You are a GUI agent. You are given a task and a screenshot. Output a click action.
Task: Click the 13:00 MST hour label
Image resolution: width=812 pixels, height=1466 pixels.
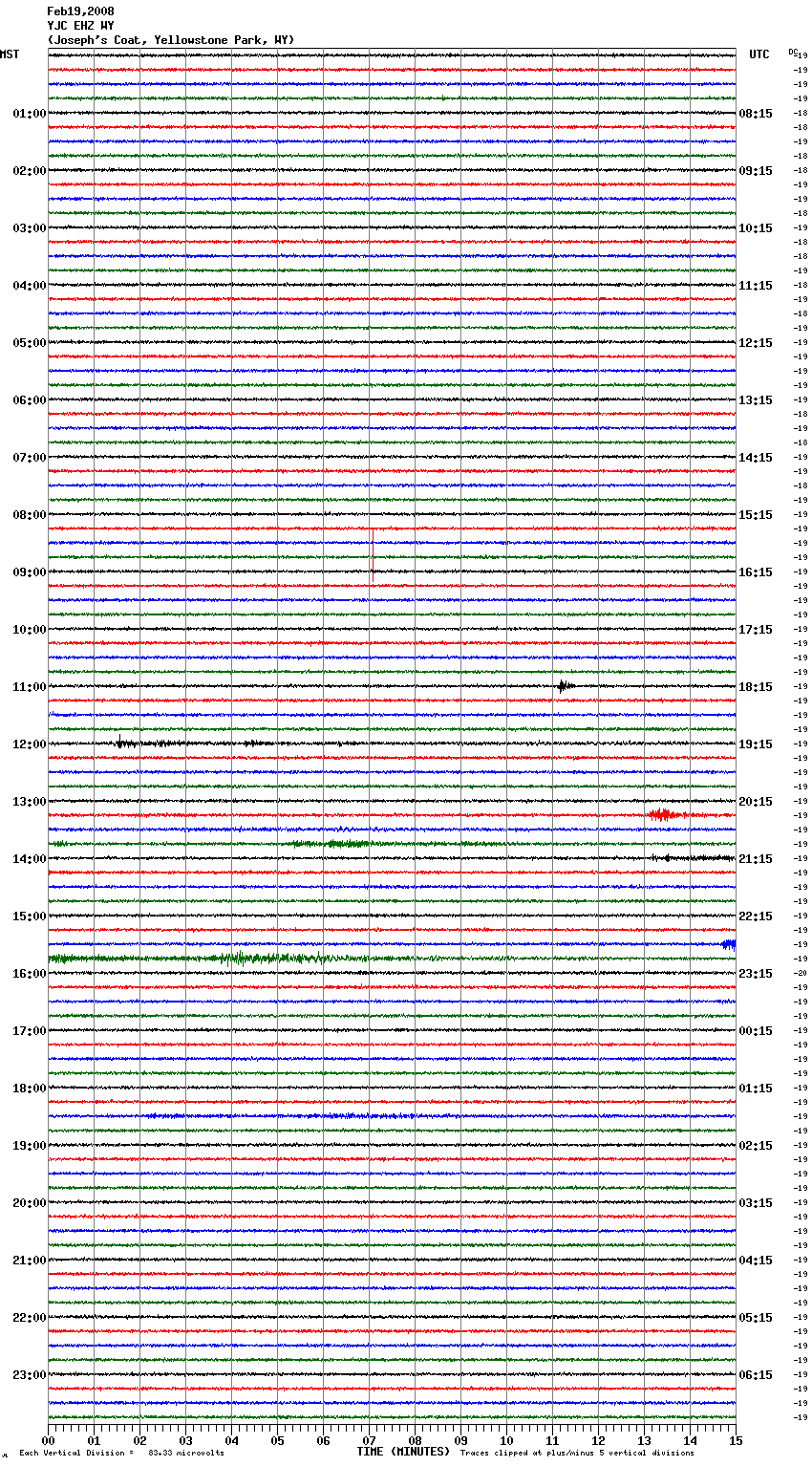pyautogui.click(x=30, y=802)
